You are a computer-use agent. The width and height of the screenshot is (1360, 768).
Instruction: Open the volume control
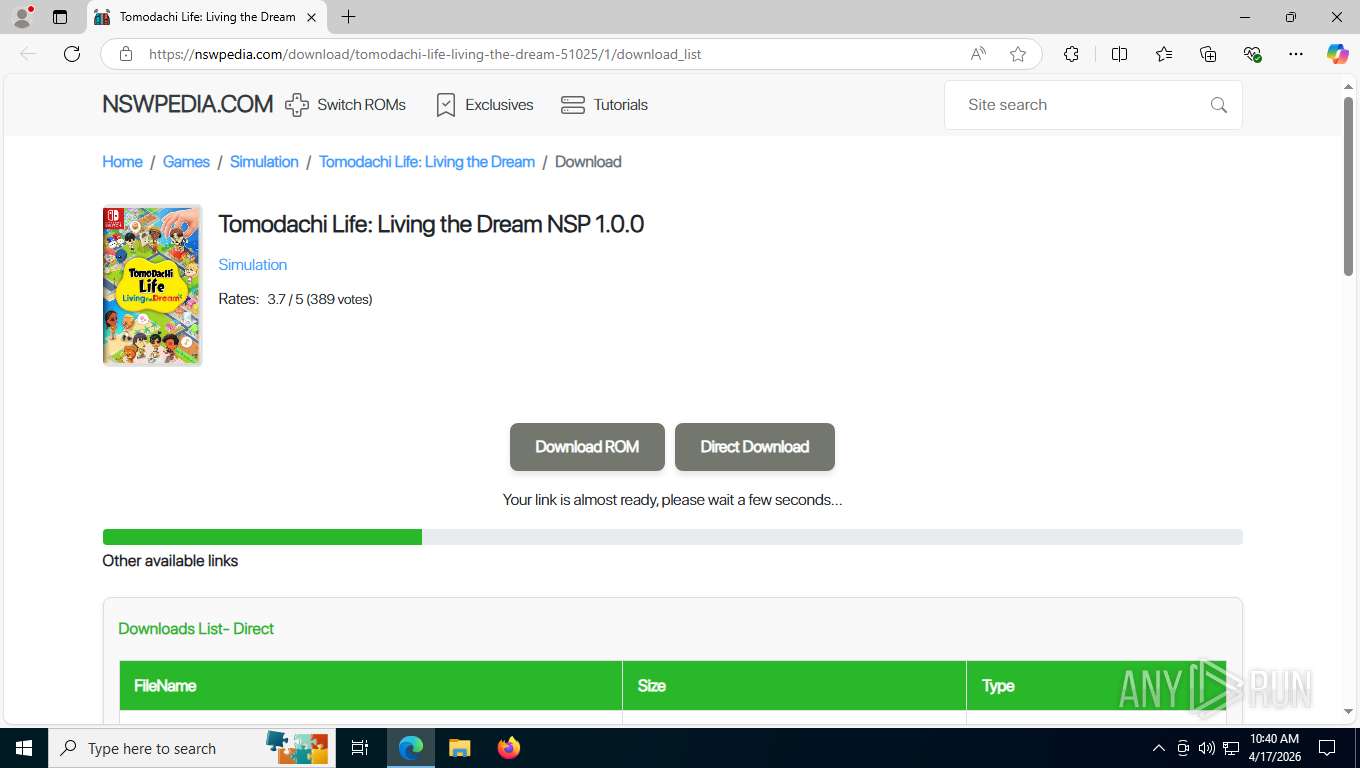(x=1207, y=748)
